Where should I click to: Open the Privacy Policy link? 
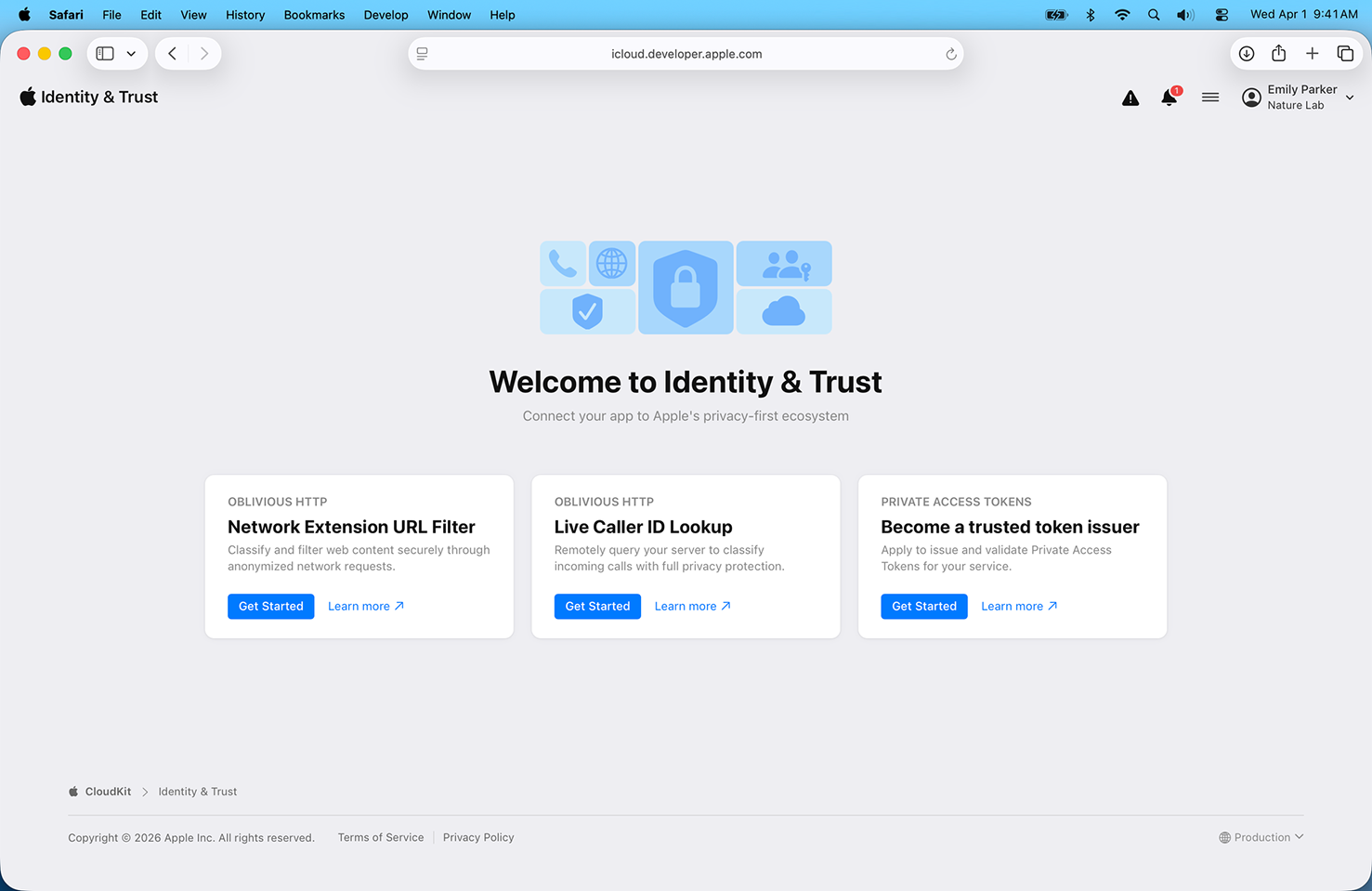(478, 838)
